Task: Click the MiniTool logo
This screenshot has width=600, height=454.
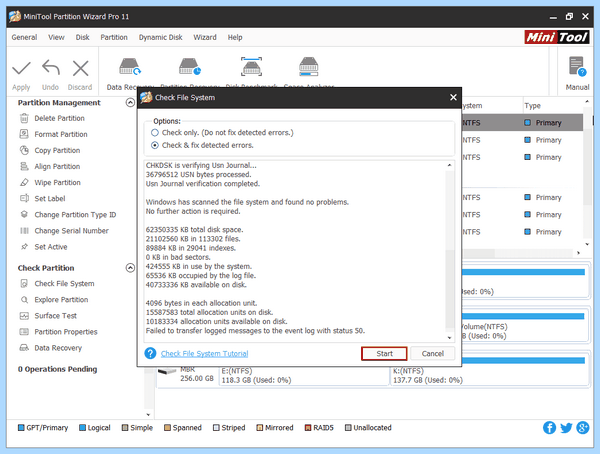Action: pos(557,37)
